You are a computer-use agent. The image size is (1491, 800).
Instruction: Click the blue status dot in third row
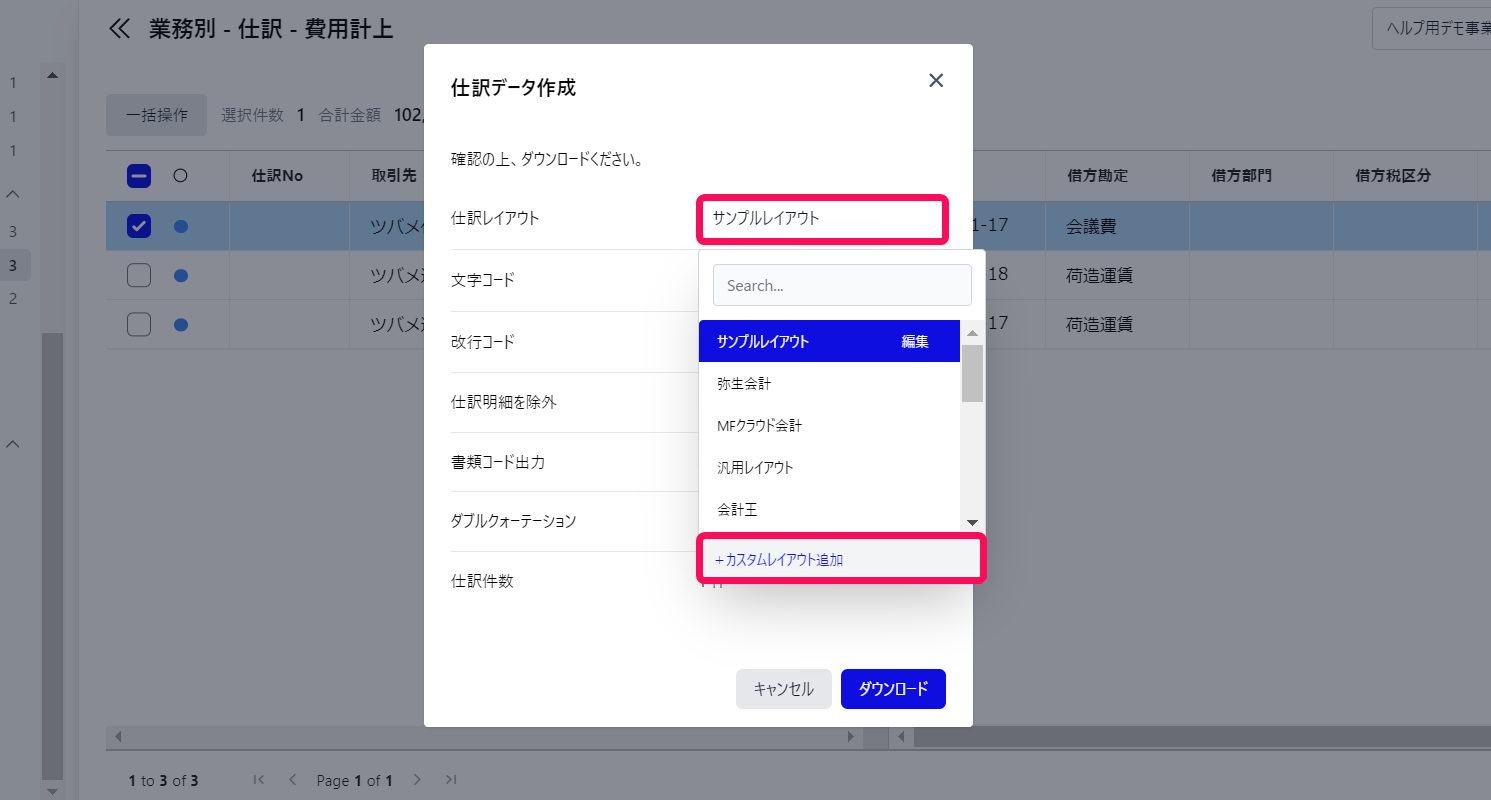(x=180, y=324)
